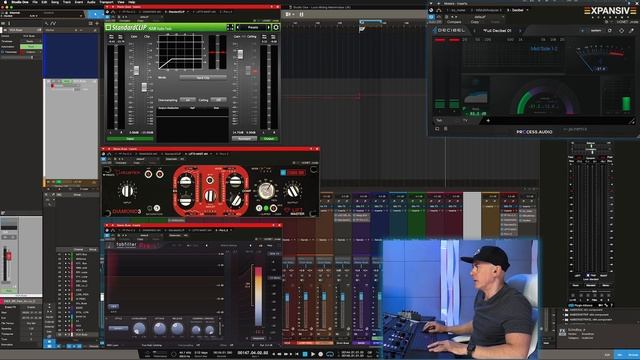
Task: Toggle the green Read automation mode in inspector
Action: click(31, 47)
